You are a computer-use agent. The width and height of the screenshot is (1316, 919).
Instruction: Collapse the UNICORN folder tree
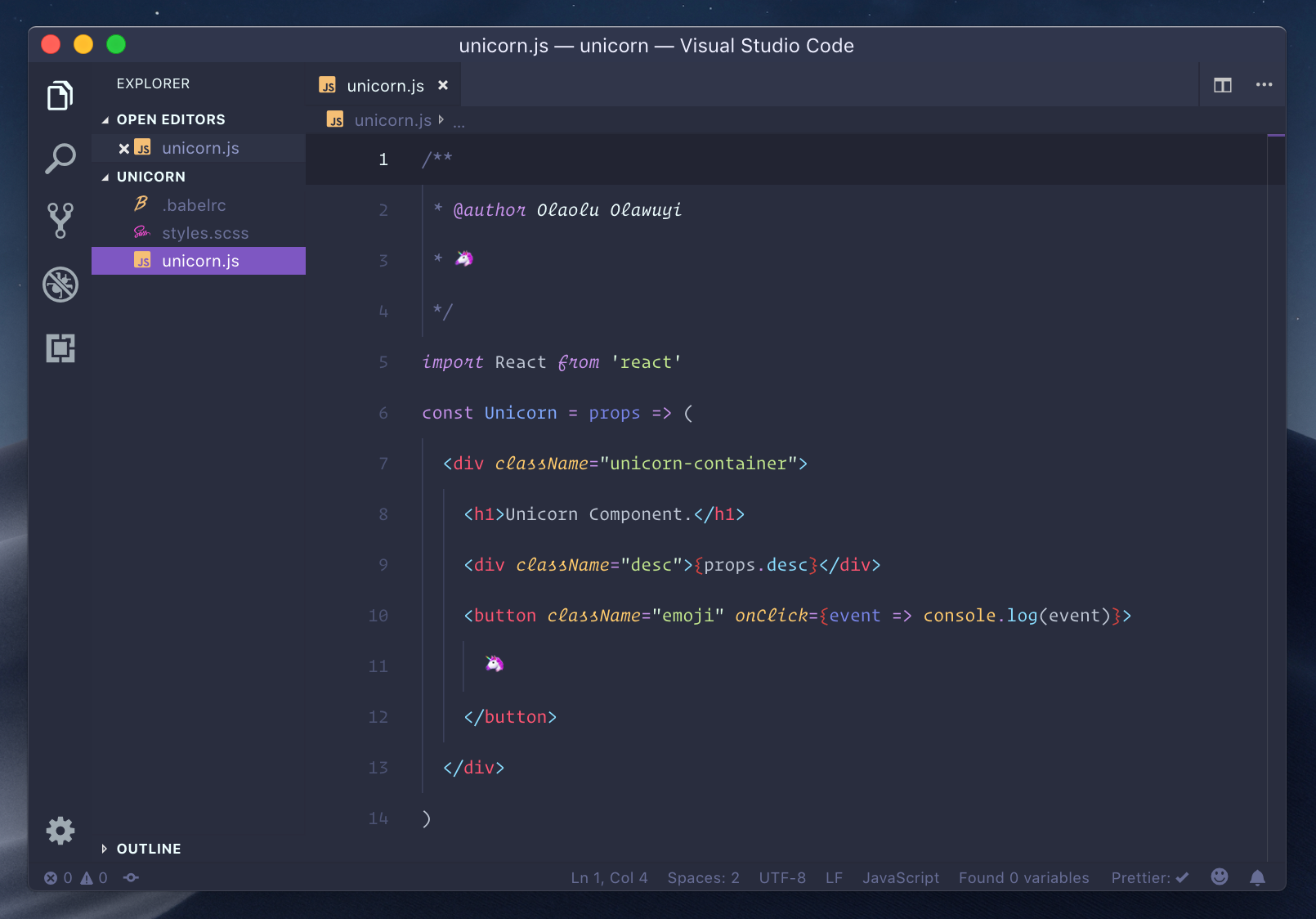(x=151, y=176)
